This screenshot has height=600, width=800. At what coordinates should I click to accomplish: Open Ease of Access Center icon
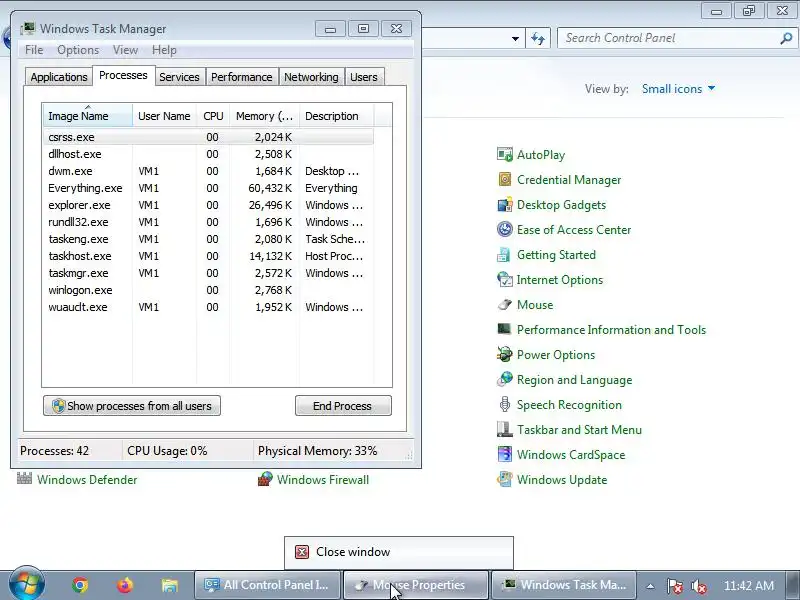coord(505,230)
